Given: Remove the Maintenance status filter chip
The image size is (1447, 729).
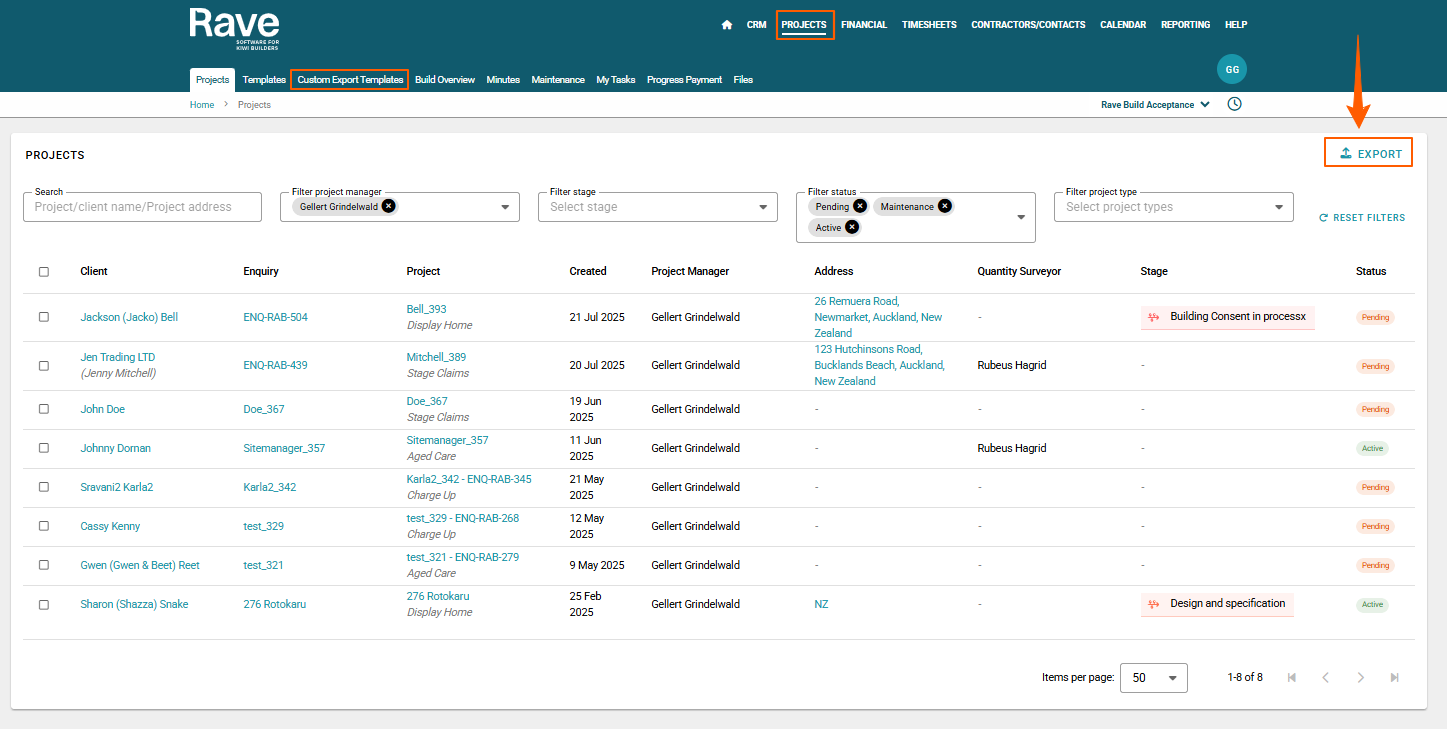Looking at the screenshot, I should (945, 206).
